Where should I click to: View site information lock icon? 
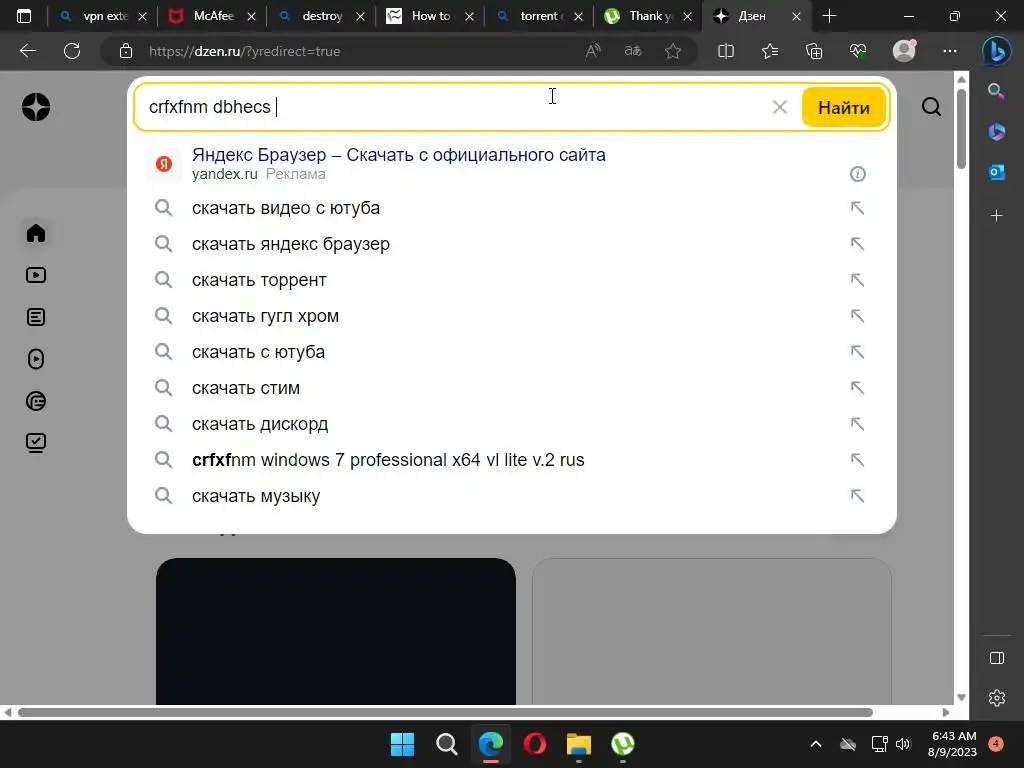[x=126, y=51]
